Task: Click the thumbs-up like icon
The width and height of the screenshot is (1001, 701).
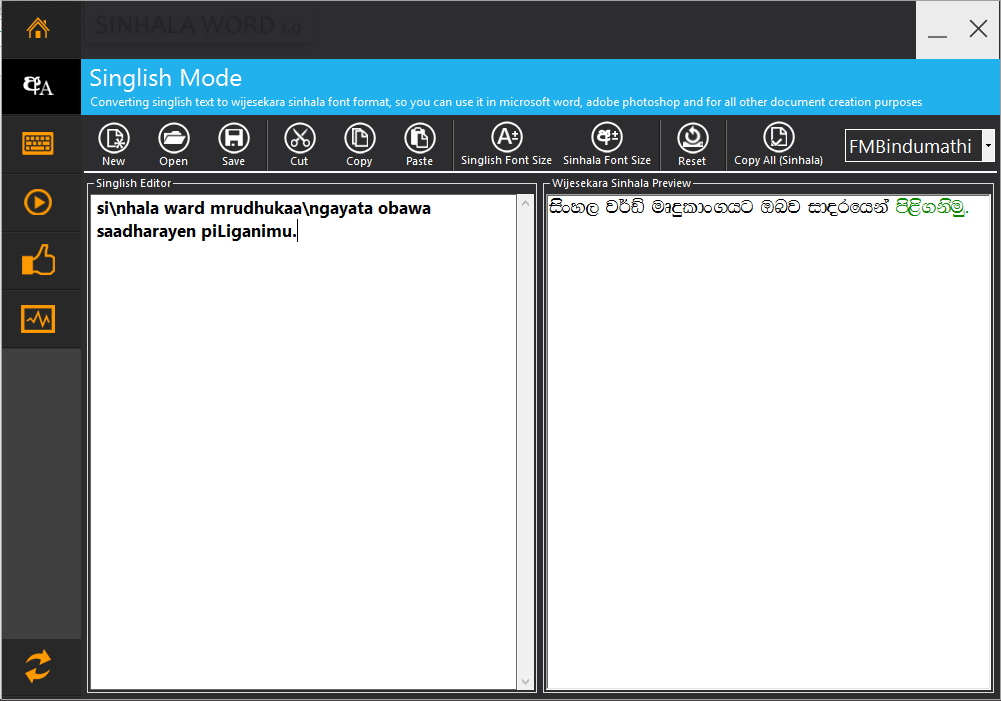Action: pyautogui.click(x=38, y=260)
